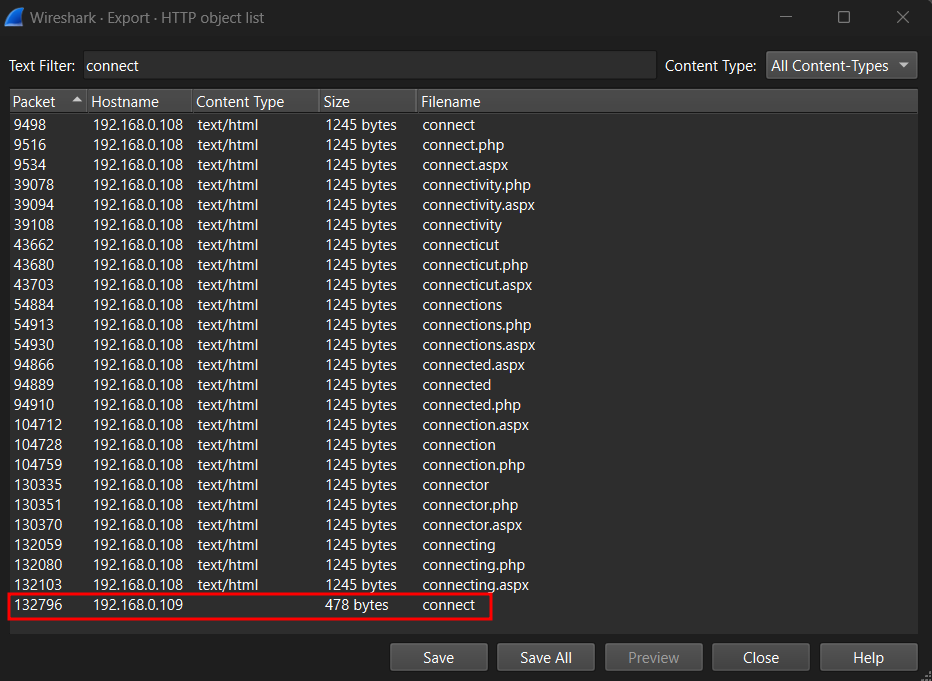Viewport: 932px width, 681px height.
Task: Select the connected.php row
Action: [464, 405]
